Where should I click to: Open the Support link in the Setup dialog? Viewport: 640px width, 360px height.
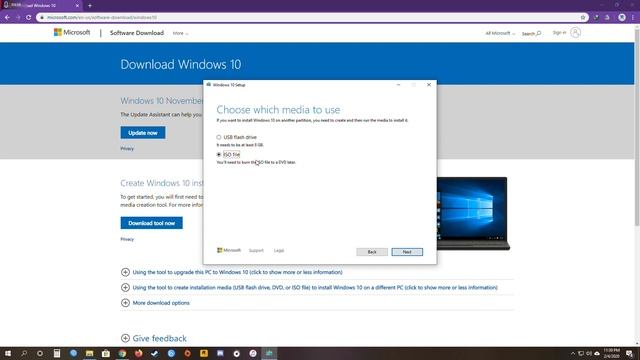(x=256, y=251)
